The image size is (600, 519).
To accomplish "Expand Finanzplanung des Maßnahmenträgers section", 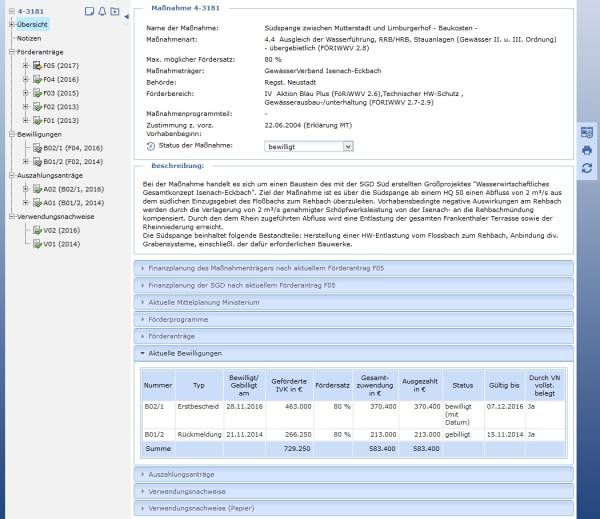I will click(354, 268).
